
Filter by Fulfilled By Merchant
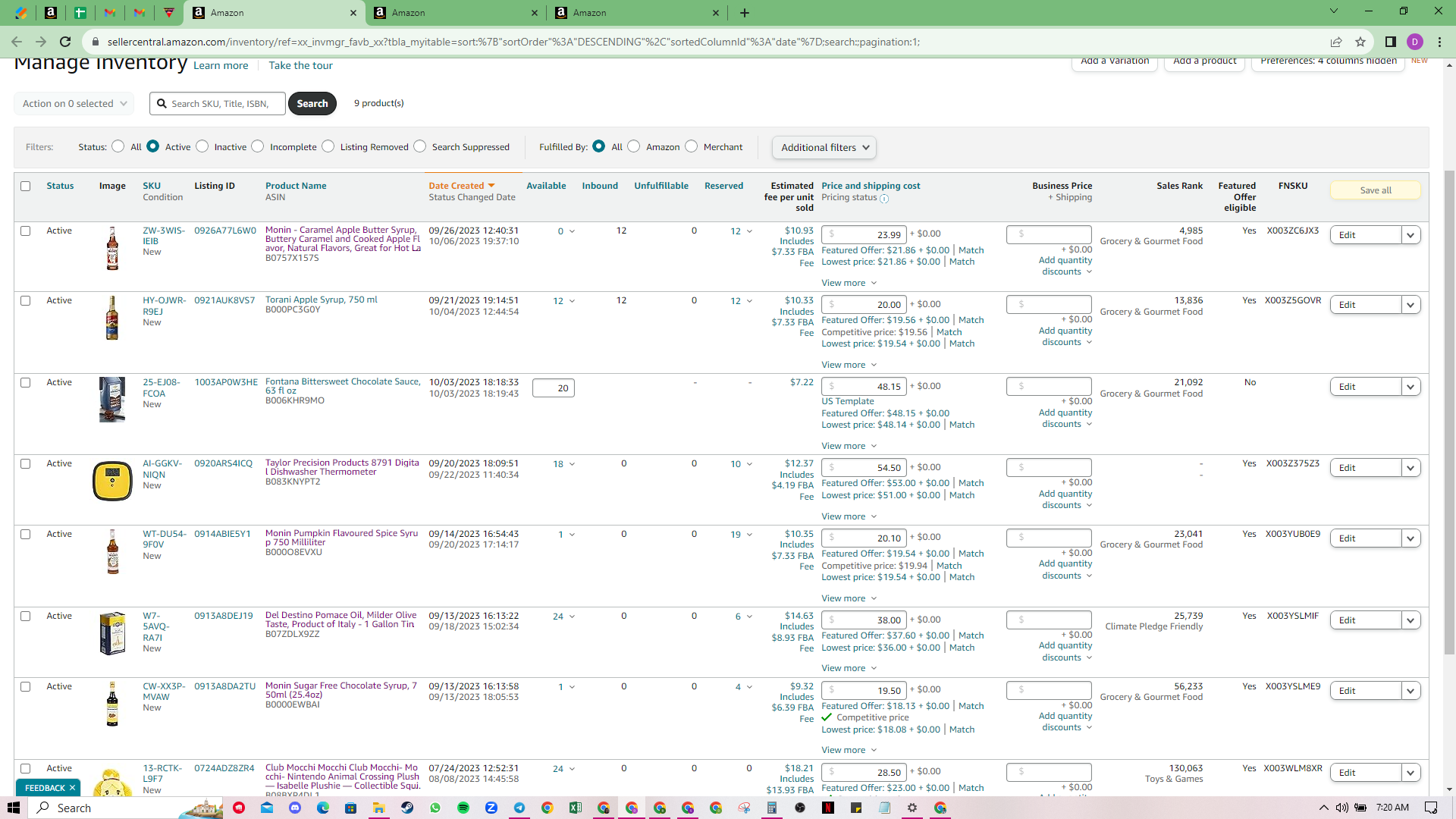(x=692, y=146)
